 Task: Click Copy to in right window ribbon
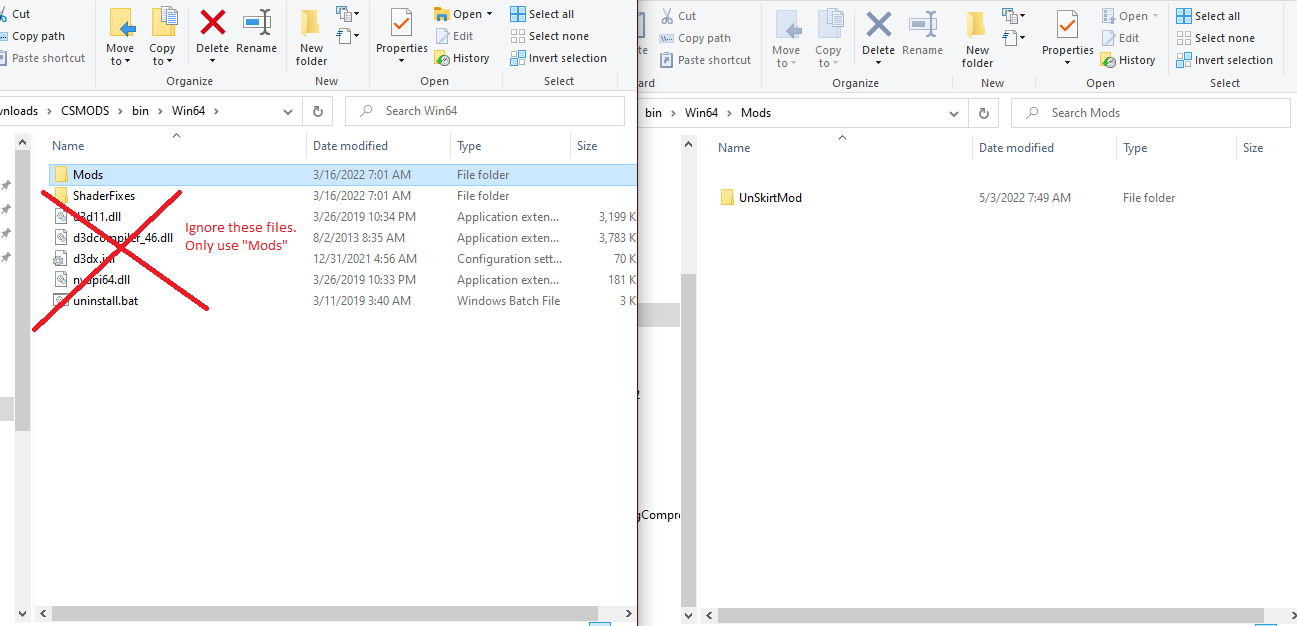pyautogui.click(x=828, y=38)
